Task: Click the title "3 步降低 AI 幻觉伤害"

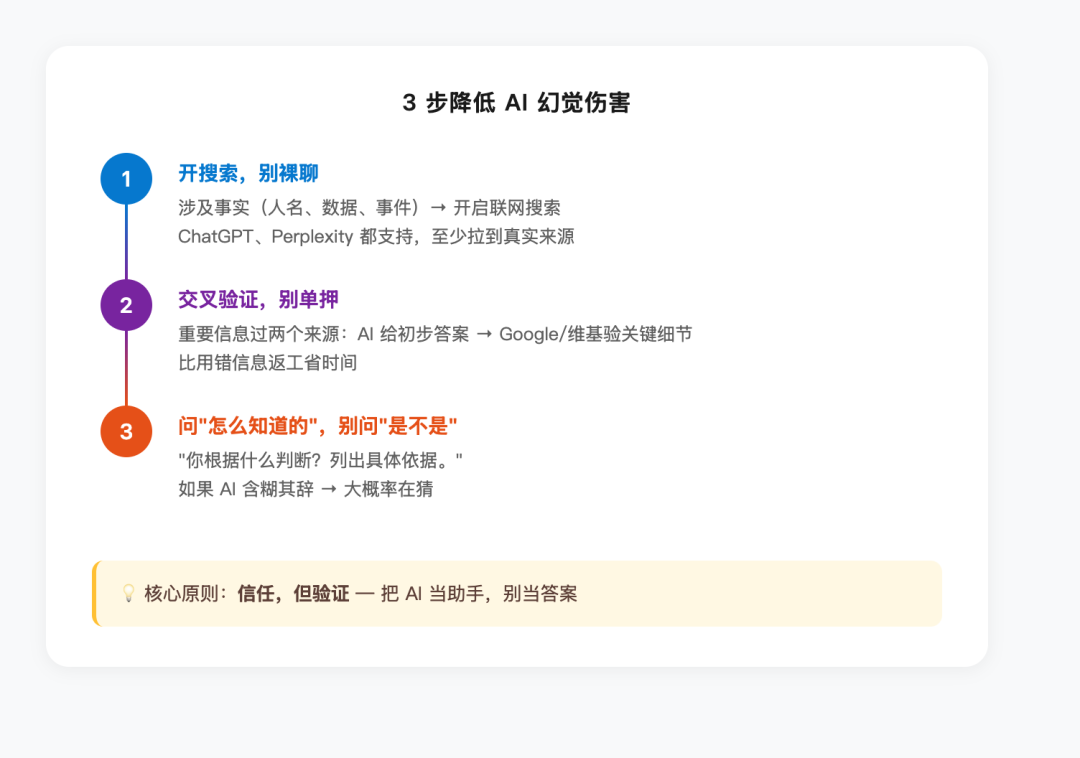Action: click(517, 103)
